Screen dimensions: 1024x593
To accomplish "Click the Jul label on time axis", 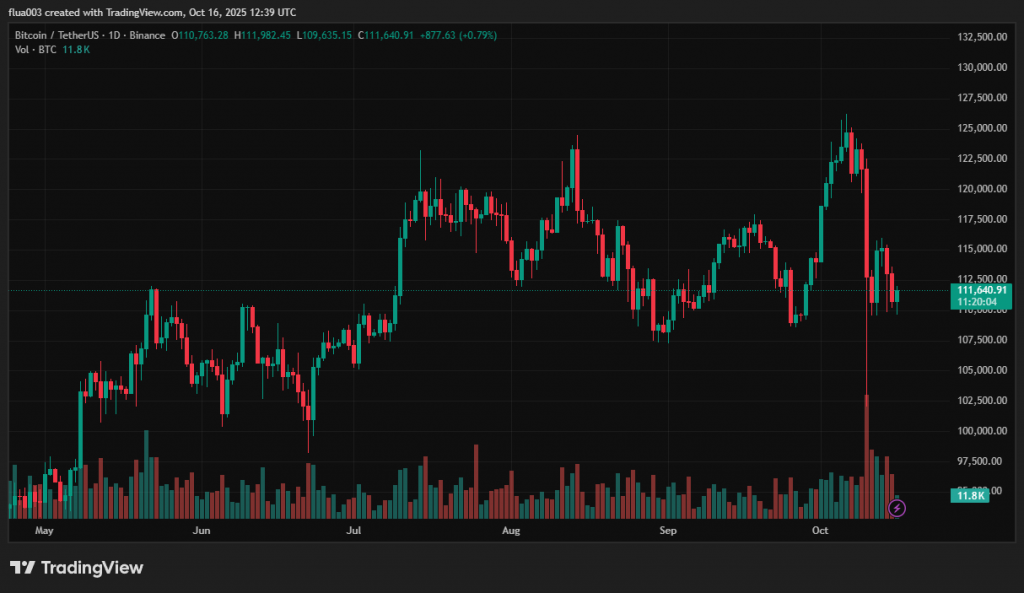I will pos(354,530).
